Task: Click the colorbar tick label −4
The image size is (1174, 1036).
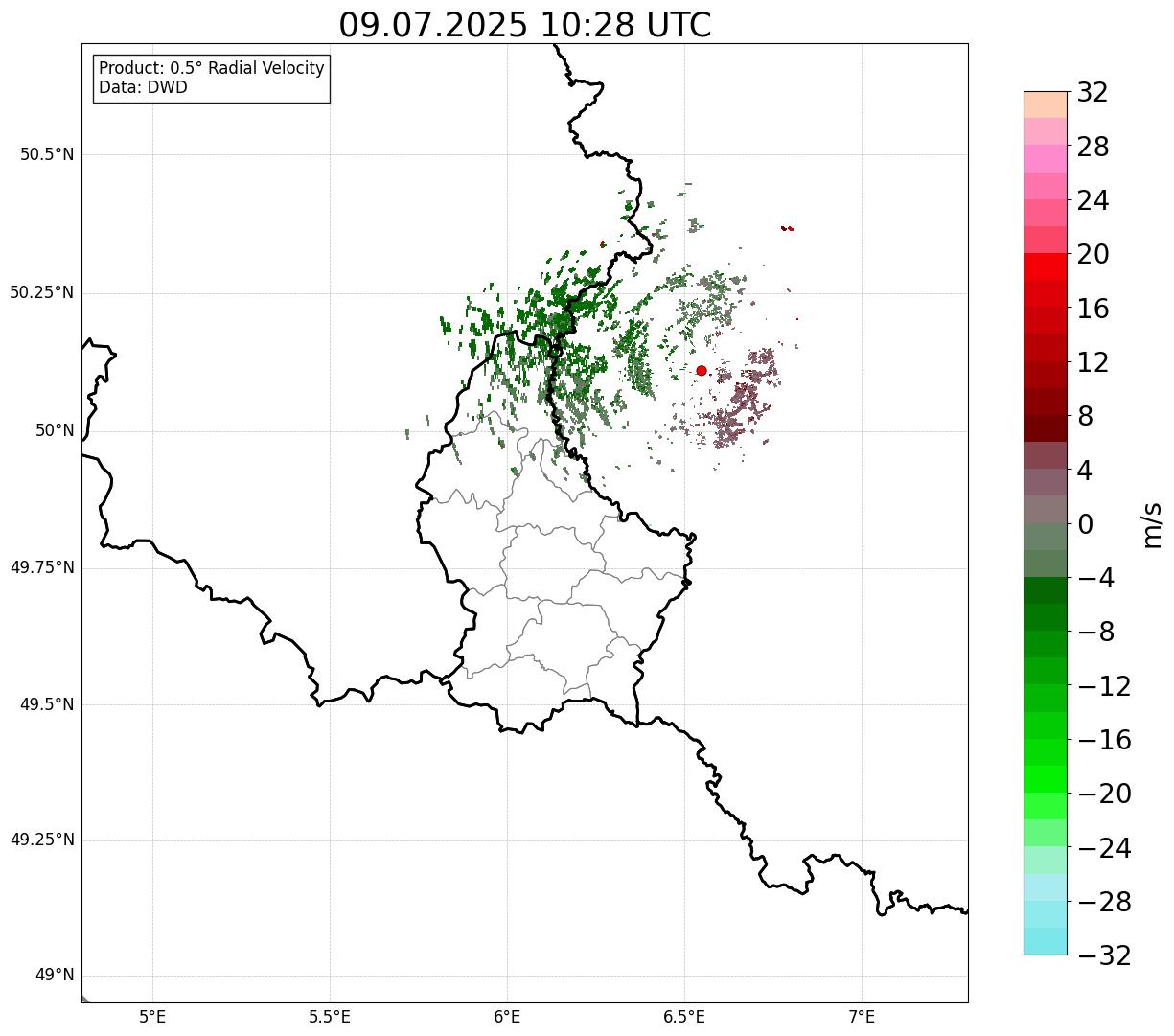Action: pos(1096,578)
